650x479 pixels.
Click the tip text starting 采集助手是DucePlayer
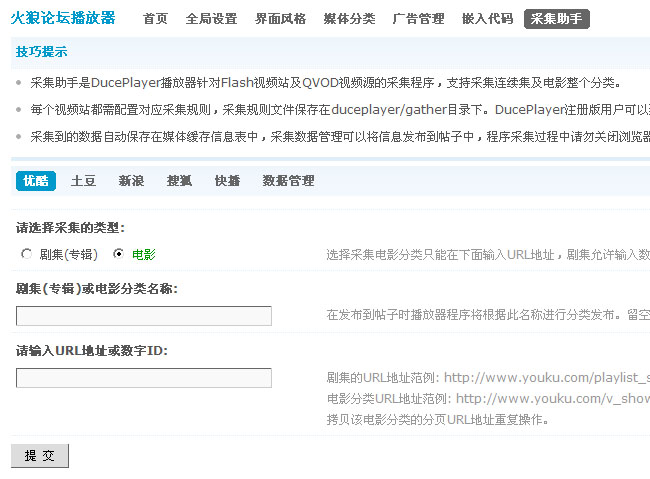coord(325,83)
